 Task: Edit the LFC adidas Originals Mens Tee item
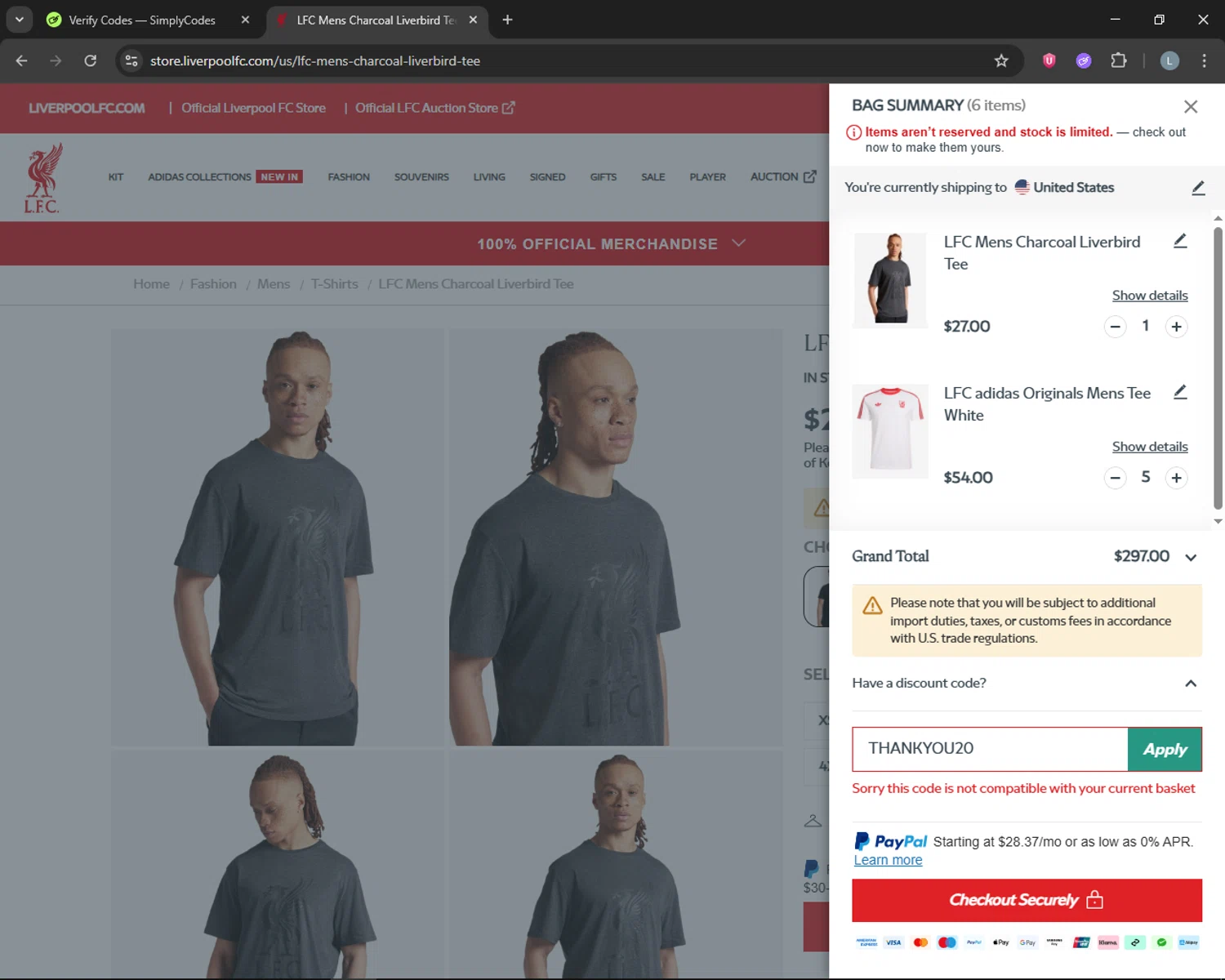[x=1180, y=392]
